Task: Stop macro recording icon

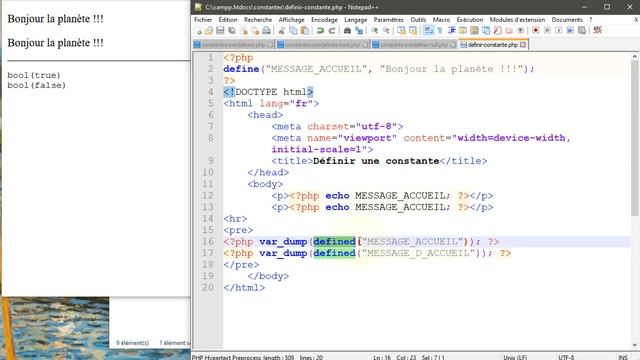Action: [x=547, y=31]
